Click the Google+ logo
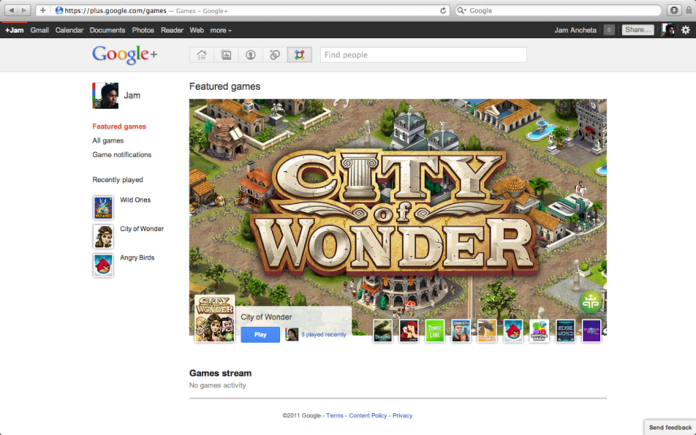 [125, 55]
